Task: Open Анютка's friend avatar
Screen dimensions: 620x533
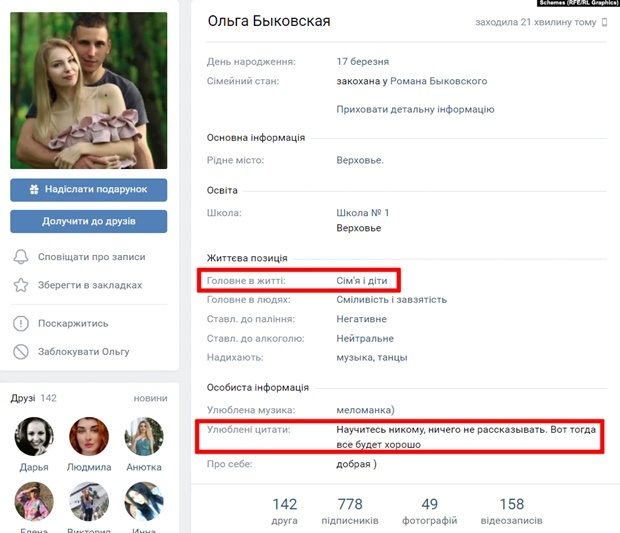Action: pyautogui.click(x=143, y=437)
